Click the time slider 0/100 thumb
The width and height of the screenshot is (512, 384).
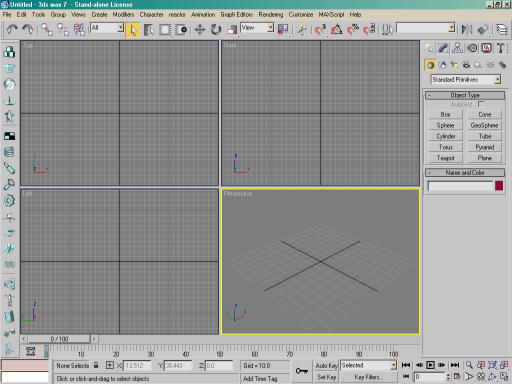[x=59, y=339]
